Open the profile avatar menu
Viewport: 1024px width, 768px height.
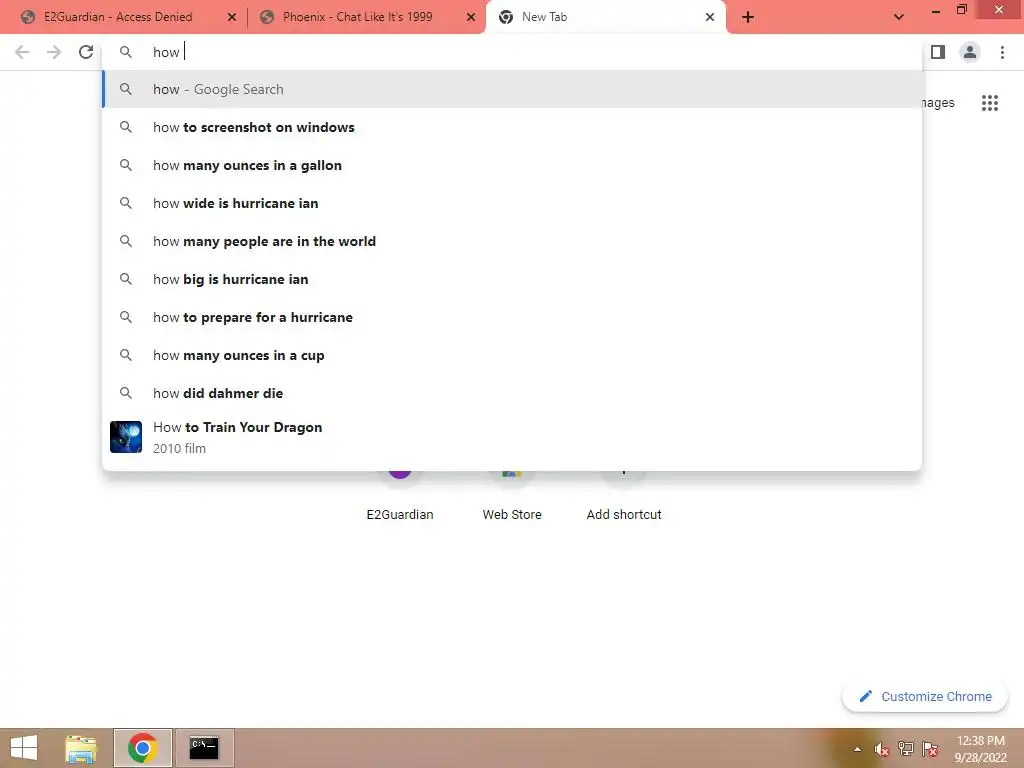(970, 52)
